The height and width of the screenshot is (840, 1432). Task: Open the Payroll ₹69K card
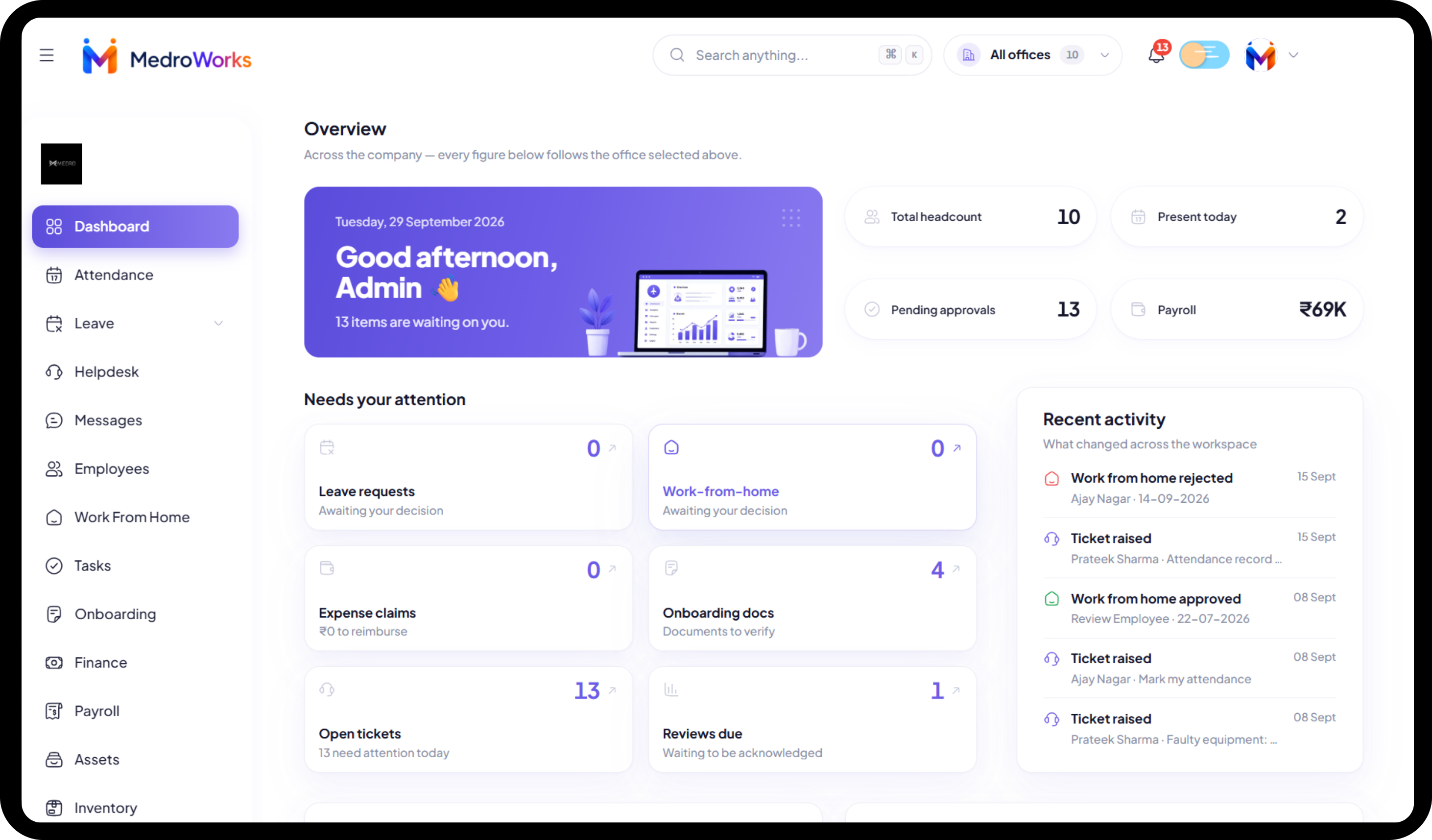tap(1237, 309)
